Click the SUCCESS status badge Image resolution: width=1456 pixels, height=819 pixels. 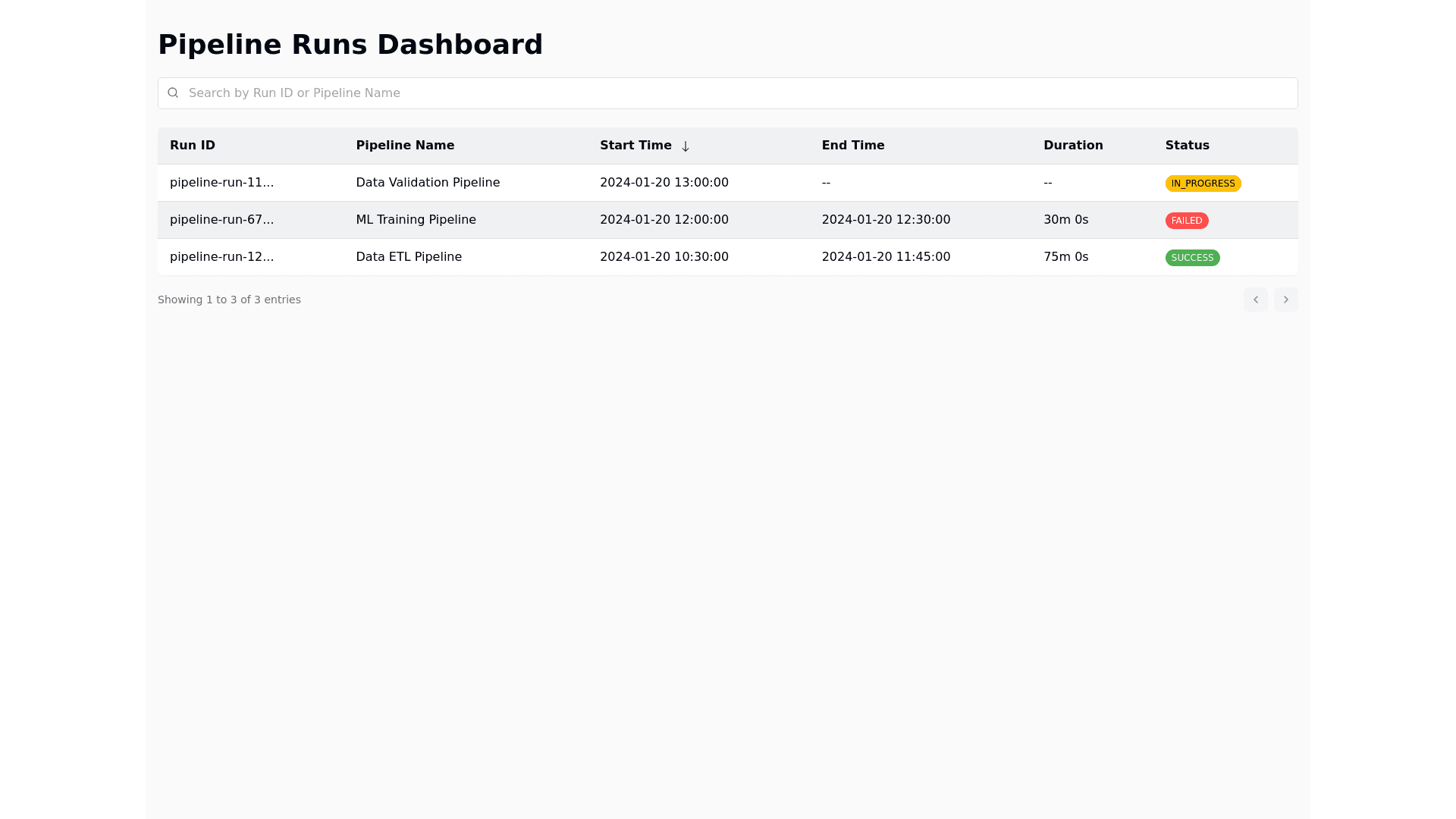click(x=1192, y=258)
